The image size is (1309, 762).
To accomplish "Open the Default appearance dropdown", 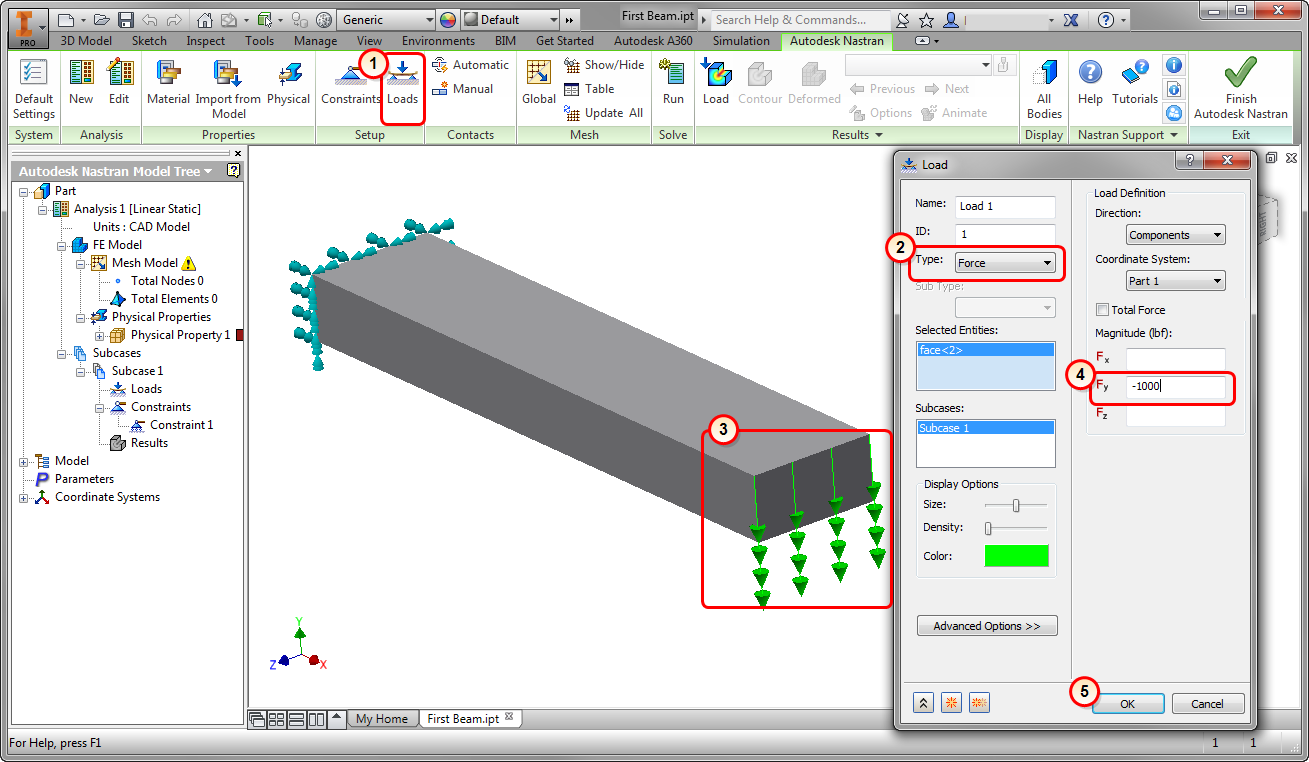I will (x=510, y=19).
